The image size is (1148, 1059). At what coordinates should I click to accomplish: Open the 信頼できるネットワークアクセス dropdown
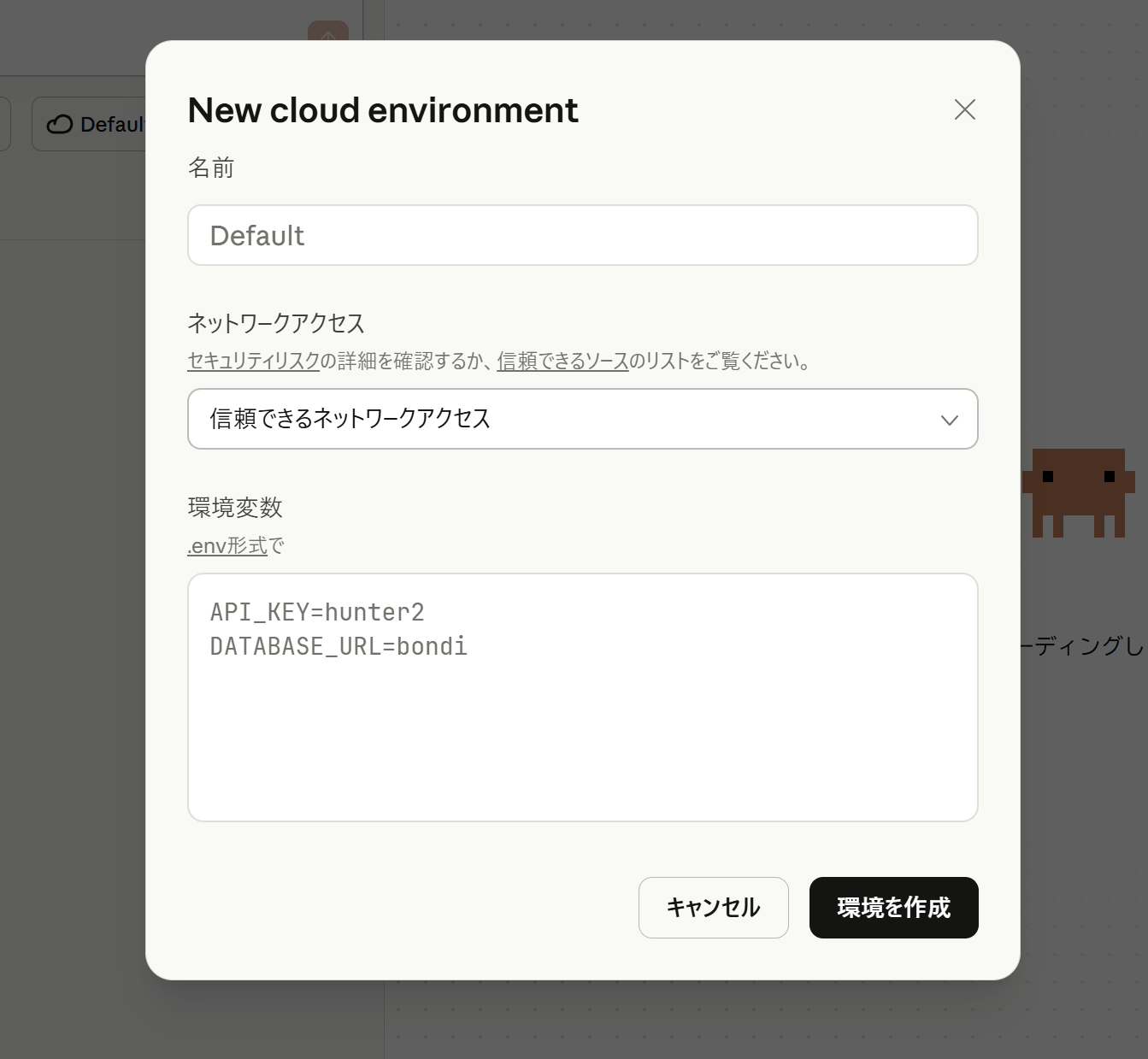pyautogui.click(x=582, y=419)
